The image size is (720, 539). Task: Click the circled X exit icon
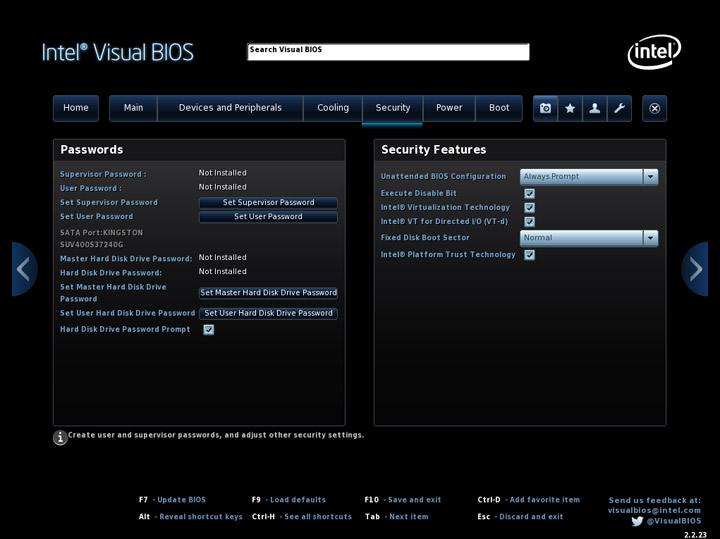point(654,108)
